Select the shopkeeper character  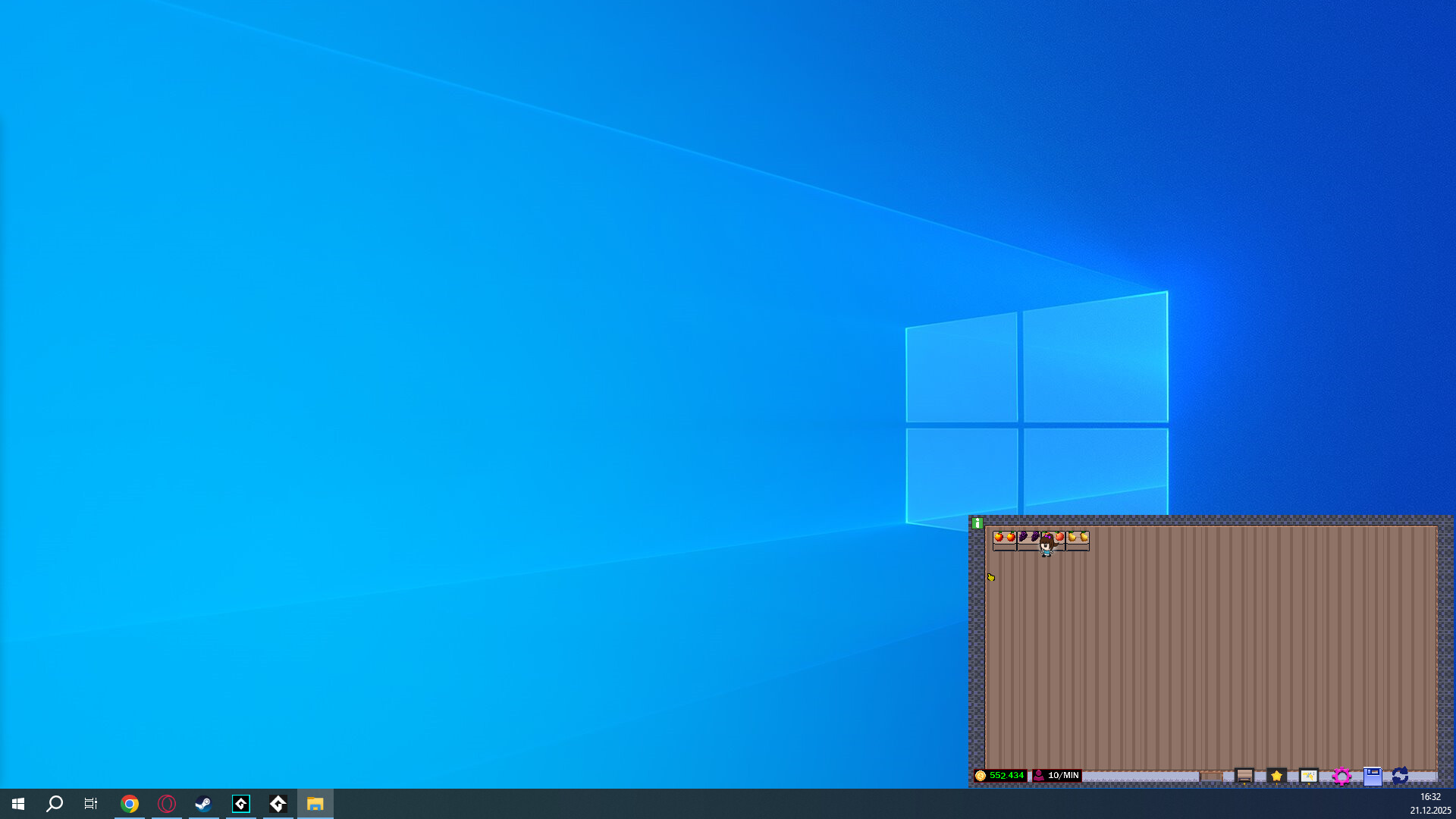[x=1046, y=548]
